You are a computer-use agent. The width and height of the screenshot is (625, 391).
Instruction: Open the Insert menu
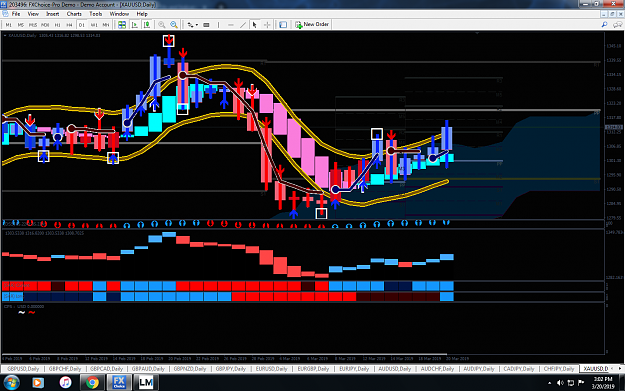tap(52, 14)
